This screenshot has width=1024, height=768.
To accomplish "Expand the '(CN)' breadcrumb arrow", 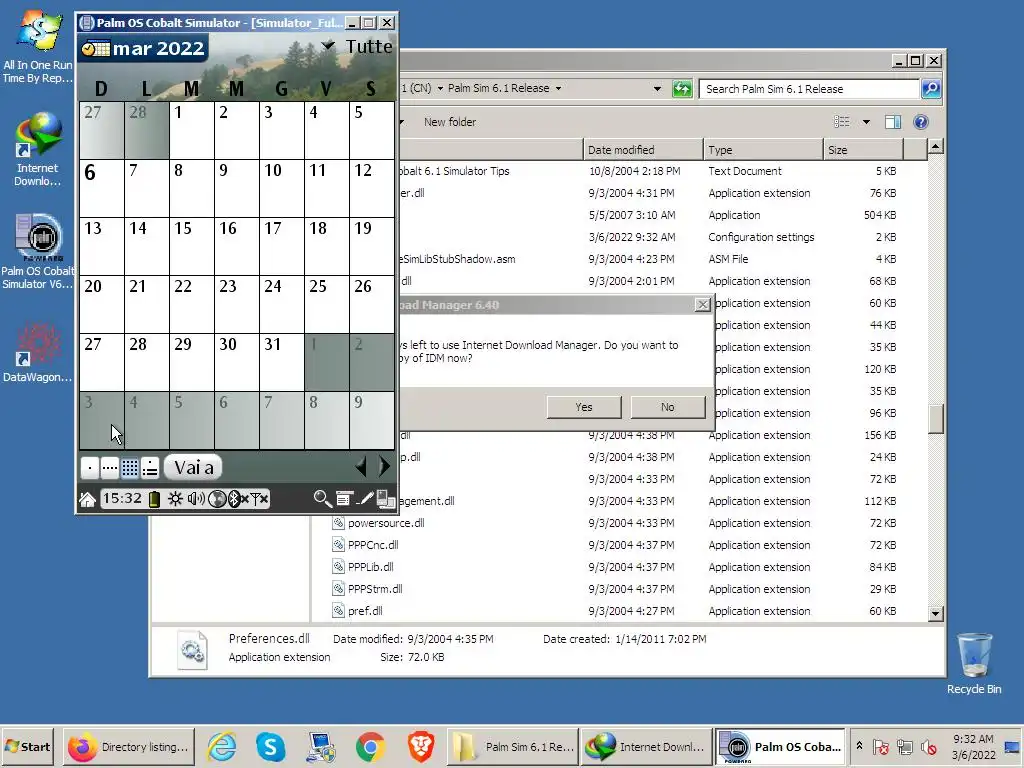I will click(x=440, y=89).
